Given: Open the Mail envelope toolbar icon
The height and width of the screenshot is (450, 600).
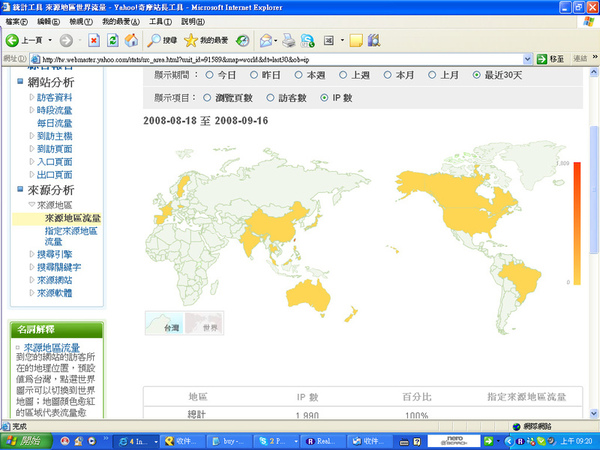Looking at the screenshot, I should tap(267, 40).
